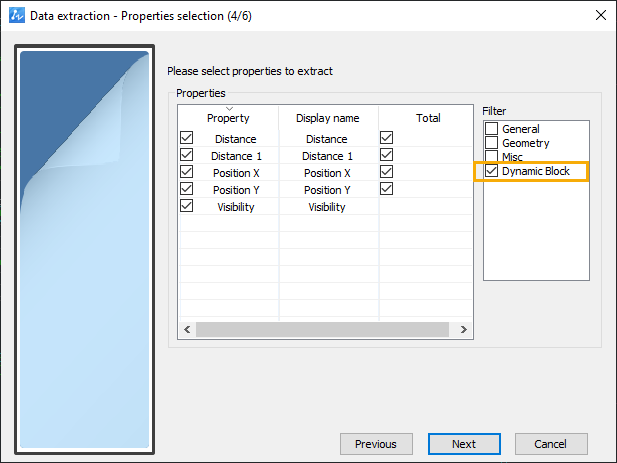Image resolution: width=617 pixels, height=463 pixels.
Task: Select the Position Y display name cell
Action: [x=327, y=190]
